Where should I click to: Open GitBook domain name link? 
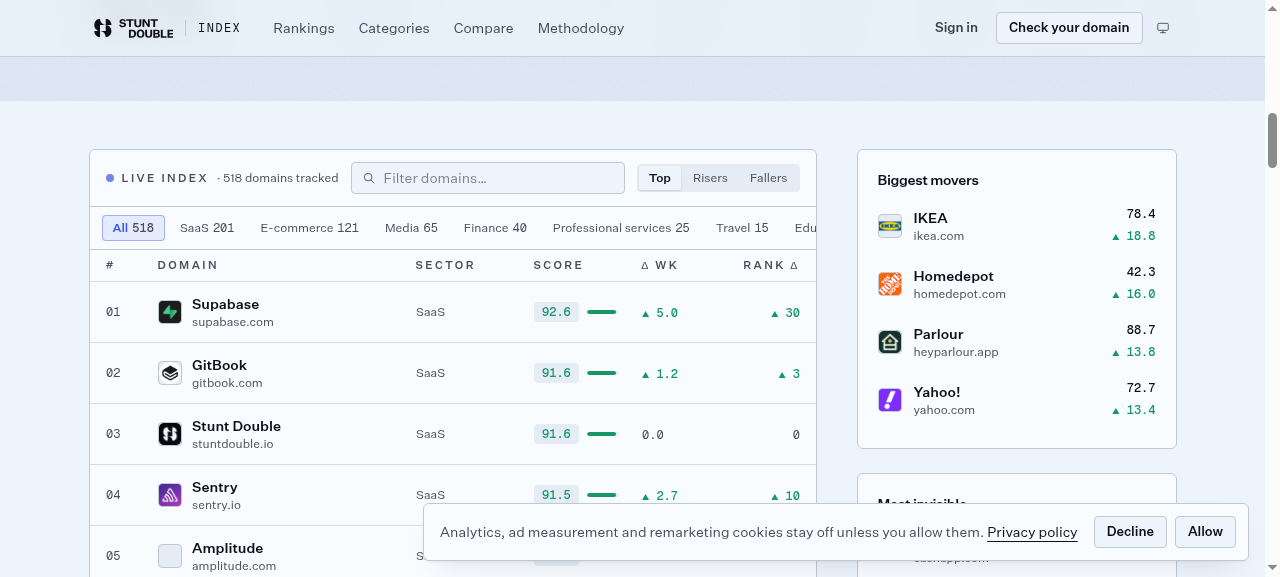click(219, 365)
